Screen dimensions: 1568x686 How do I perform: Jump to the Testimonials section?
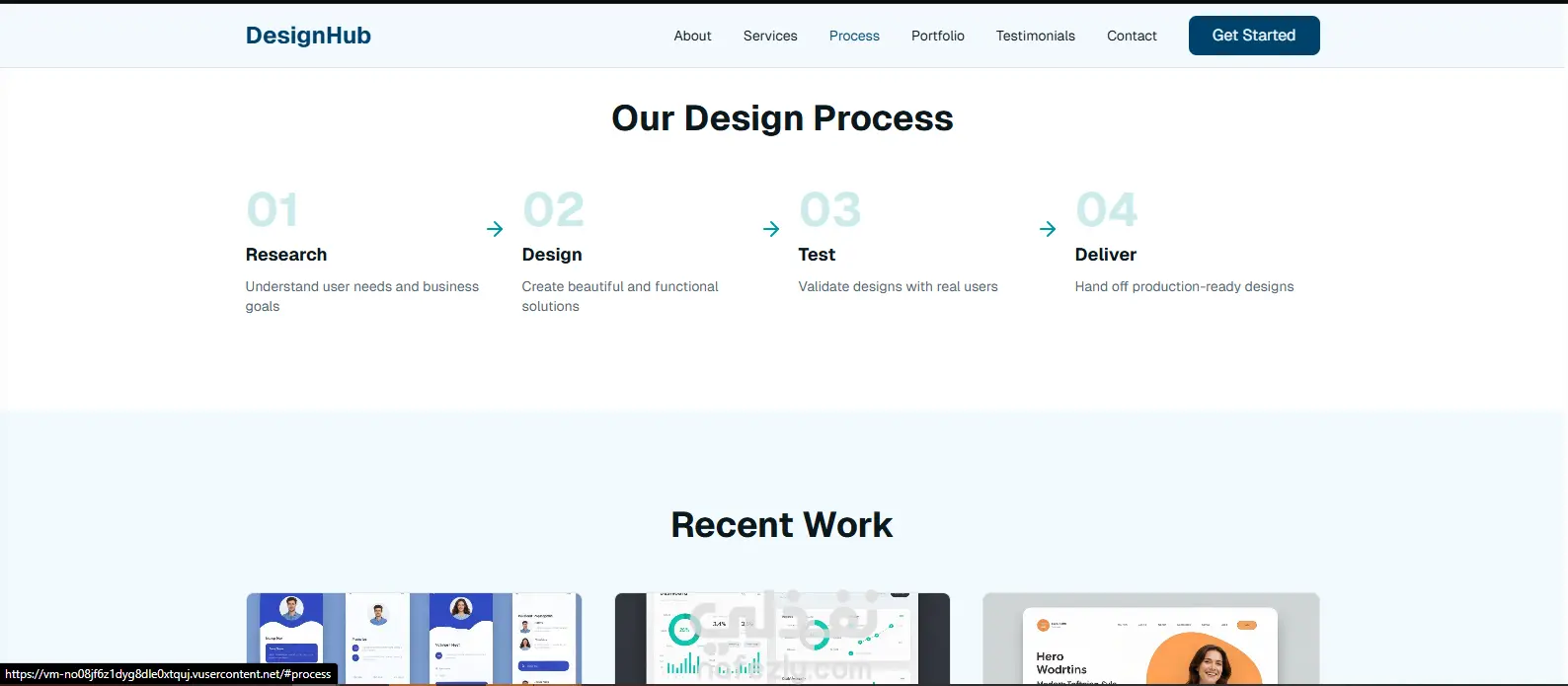(1036, 36)
